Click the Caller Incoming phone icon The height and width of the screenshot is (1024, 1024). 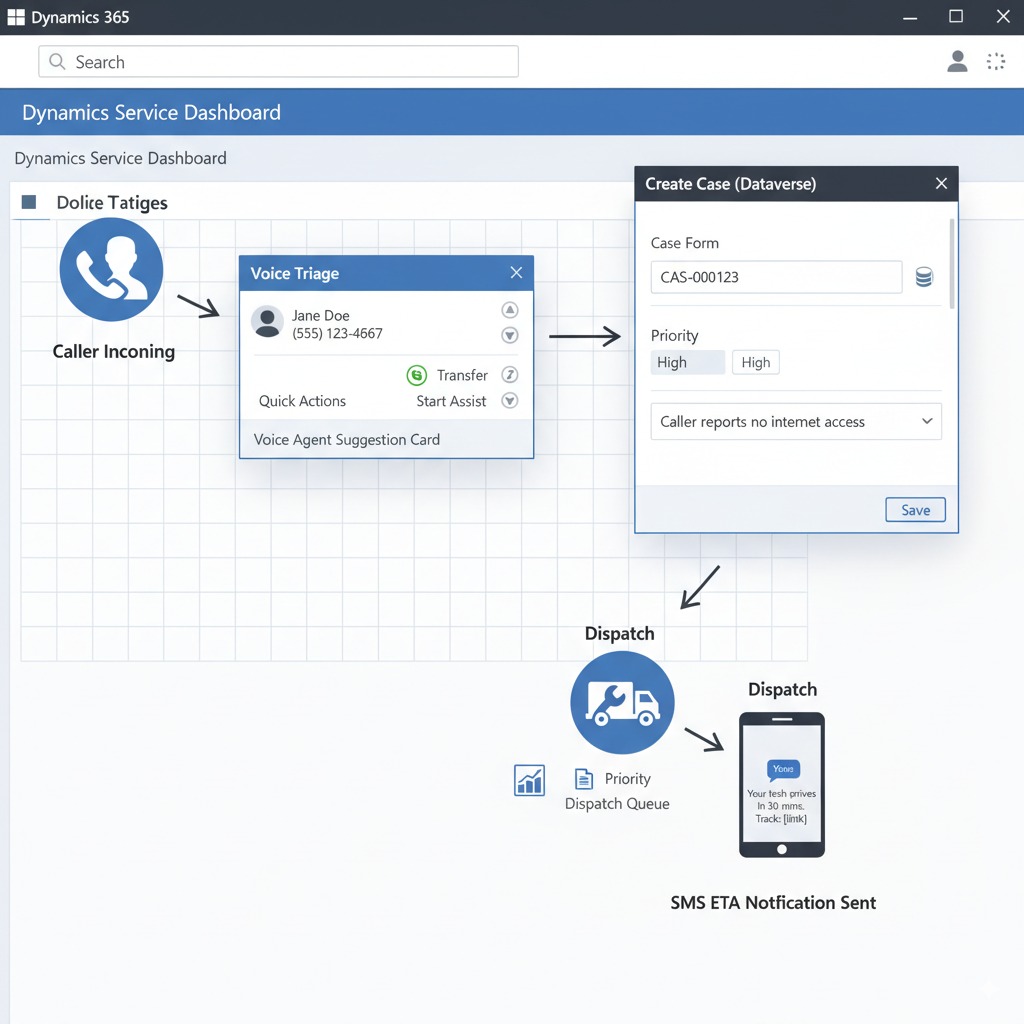tap(111, 269)
